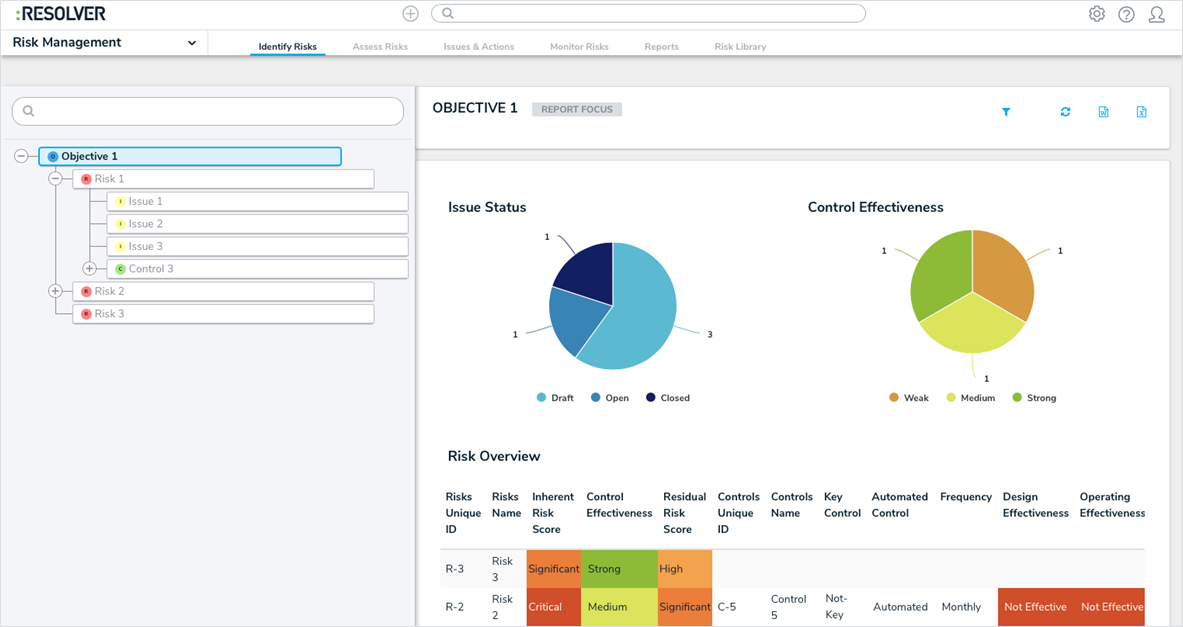The height and width of the screenshot is (627, 1183).
Task: Open the settings gear icon
Action: click(1097, 14)
